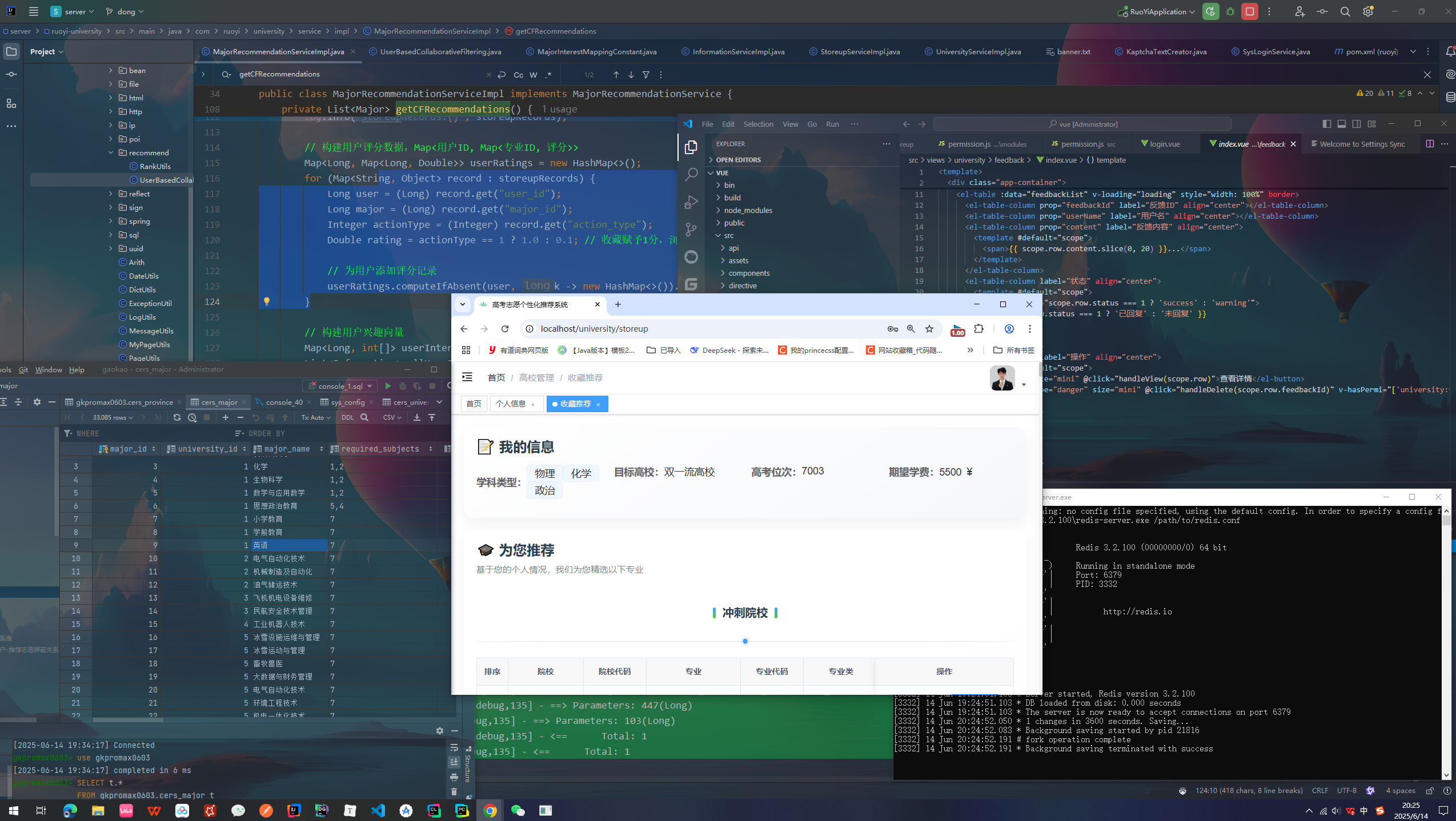Switch to UserBasedCollaborativeFiltering.java tab
The image size is (1456, 821).
[440, 51]
